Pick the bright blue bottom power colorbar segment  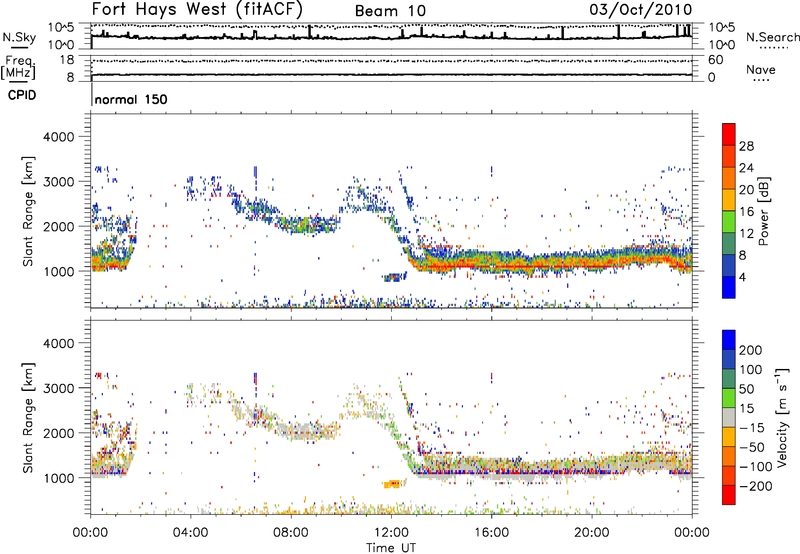click(729, 288)
